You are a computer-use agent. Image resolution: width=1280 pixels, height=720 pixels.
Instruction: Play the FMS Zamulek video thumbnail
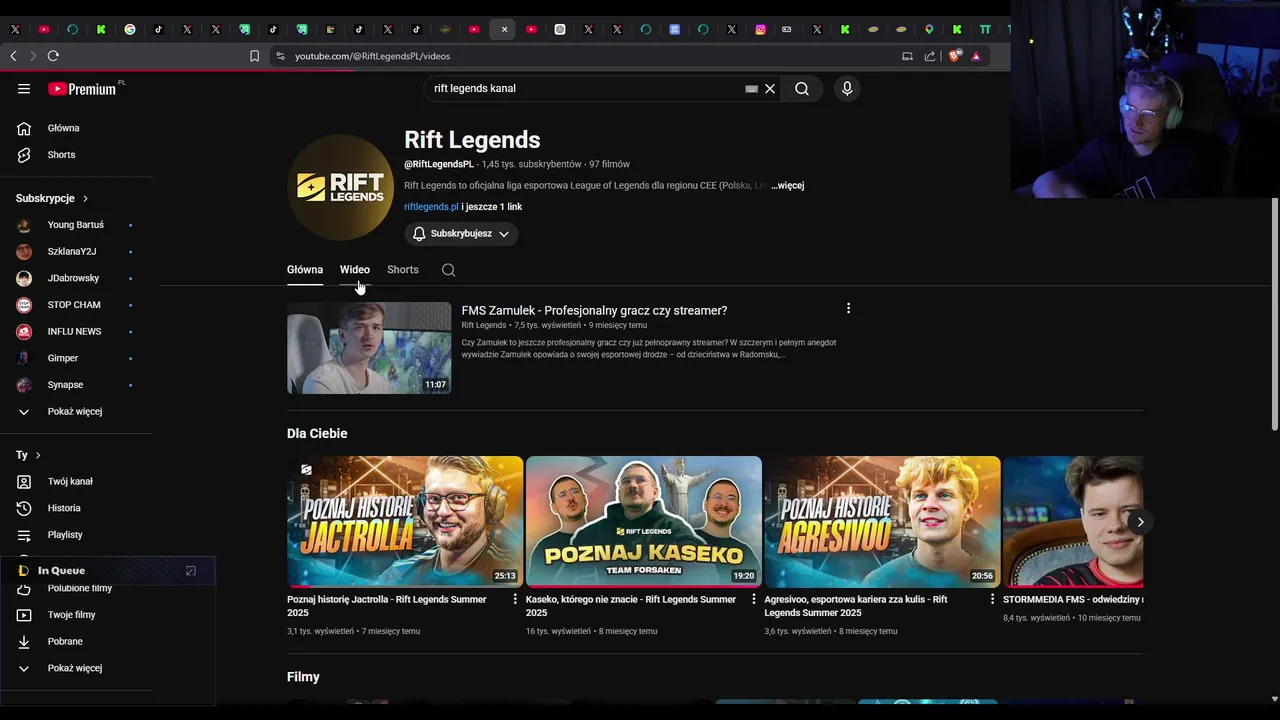pos(369,348)
